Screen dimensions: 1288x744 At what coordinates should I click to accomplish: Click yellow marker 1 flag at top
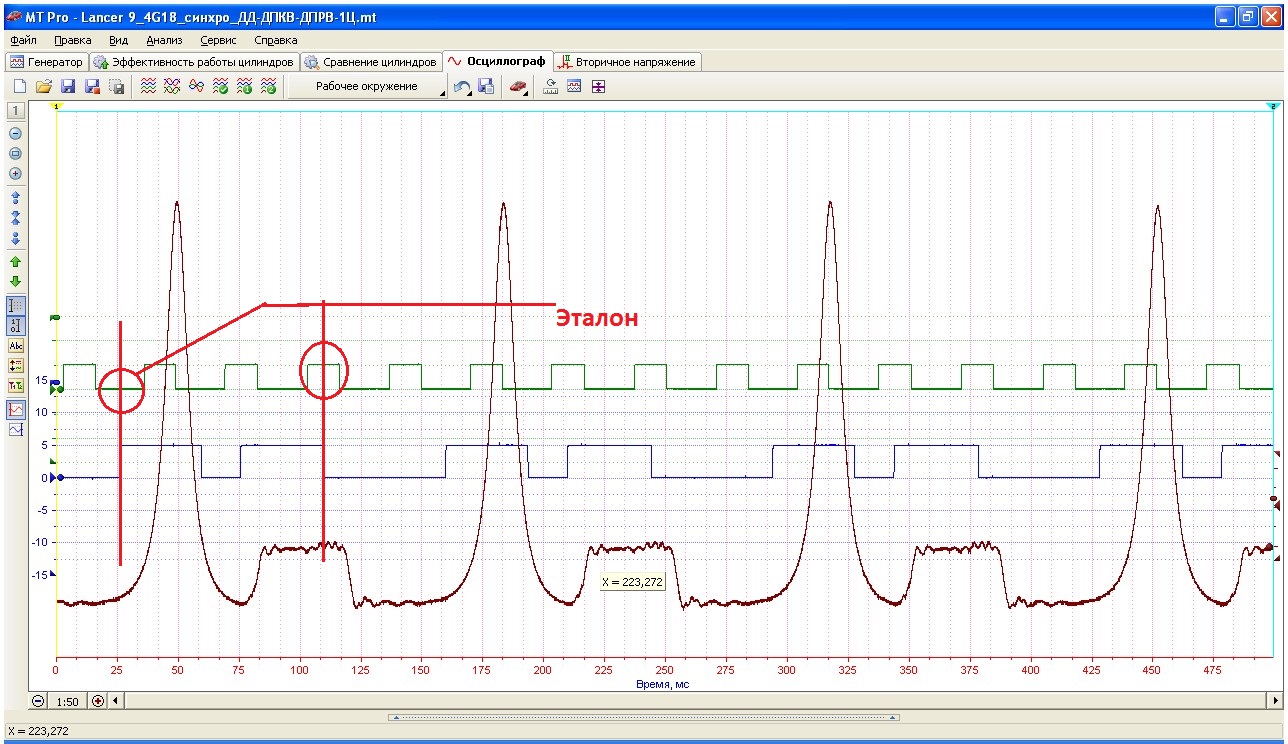57,105
